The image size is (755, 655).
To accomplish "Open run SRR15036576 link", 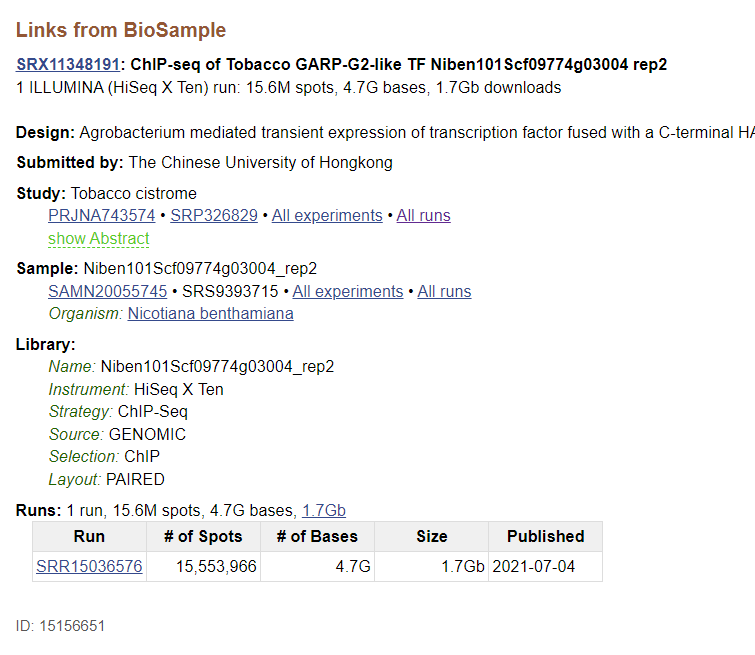I will (89, 567).
